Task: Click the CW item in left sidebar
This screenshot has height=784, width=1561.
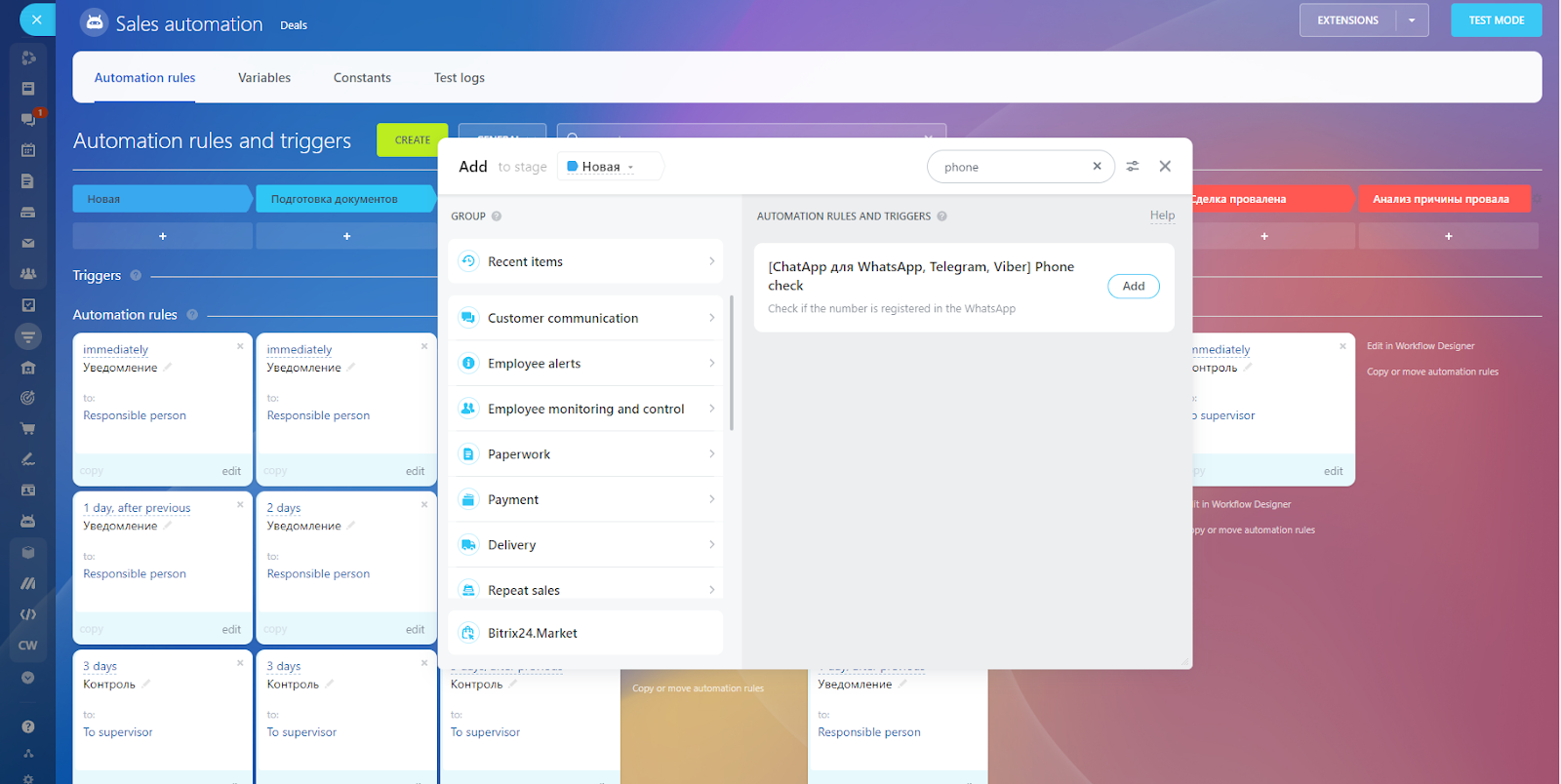Action: (28, 646)
